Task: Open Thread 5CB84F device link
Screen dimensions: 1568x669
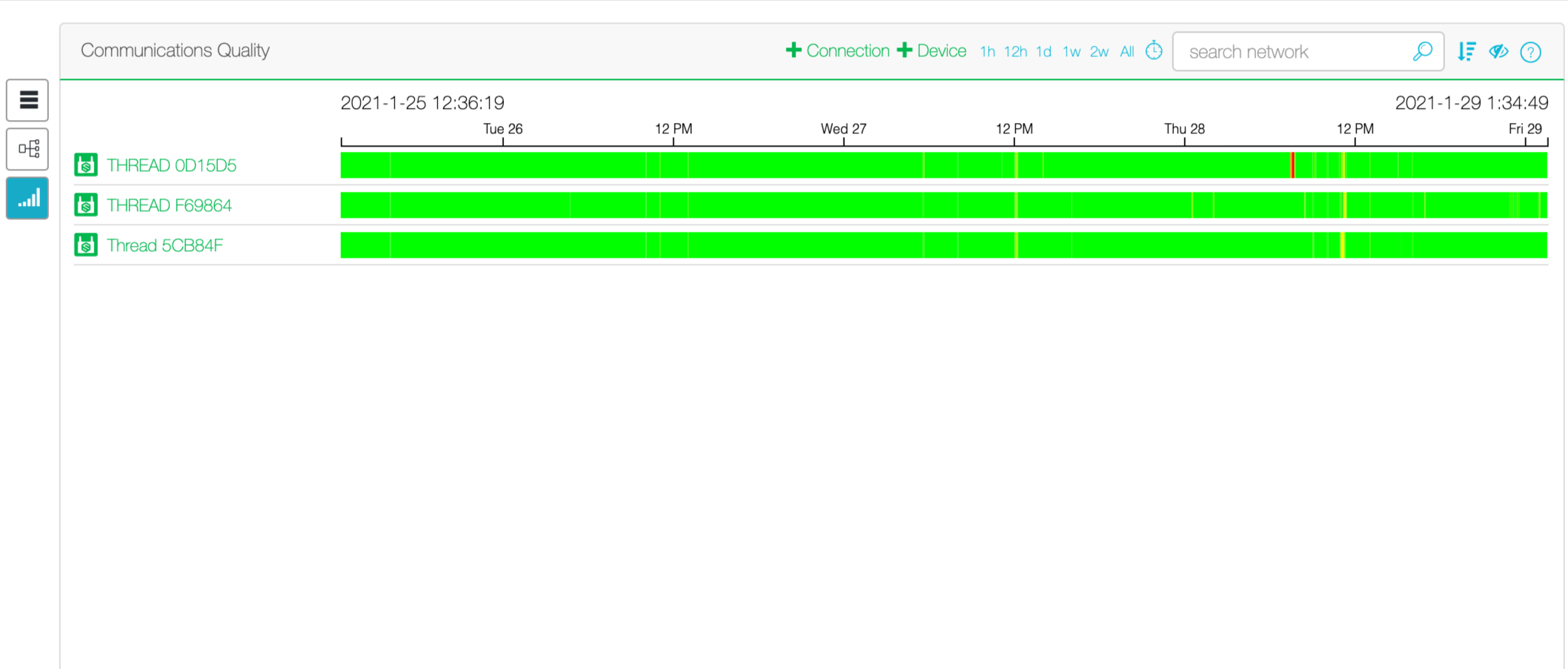Action: (x=165, y=245)
